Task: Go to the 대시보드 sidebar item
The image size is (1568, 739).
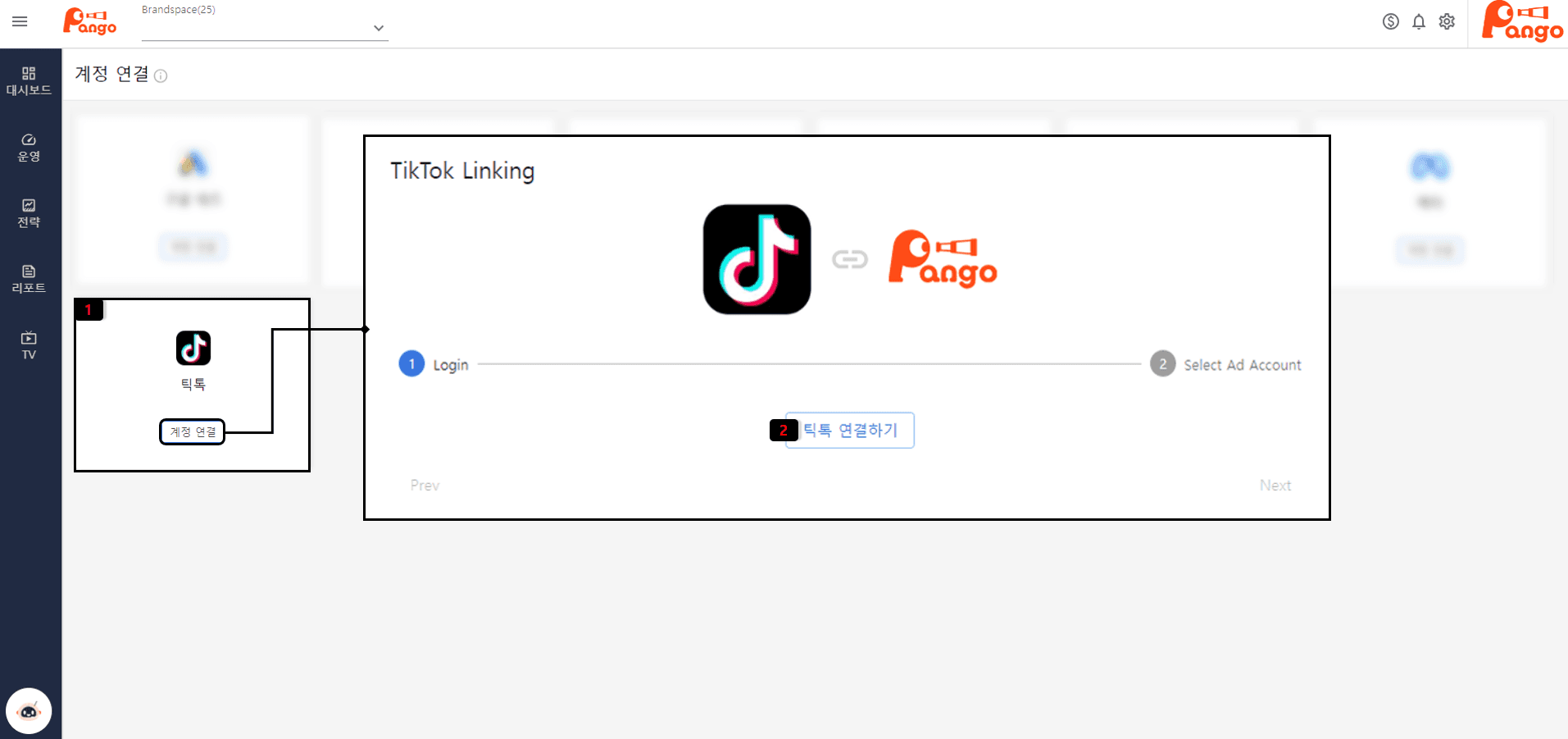Action: [29, 81]
